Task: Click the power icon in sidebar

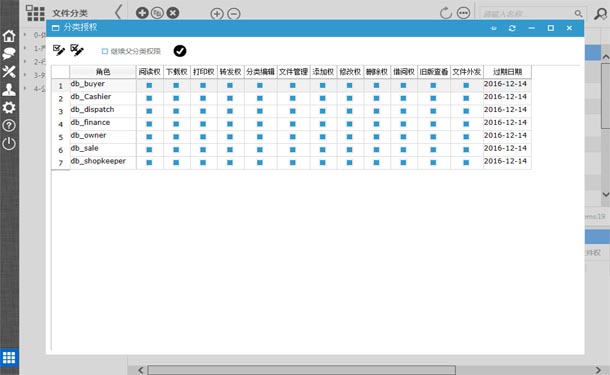Action: [9, 144]
